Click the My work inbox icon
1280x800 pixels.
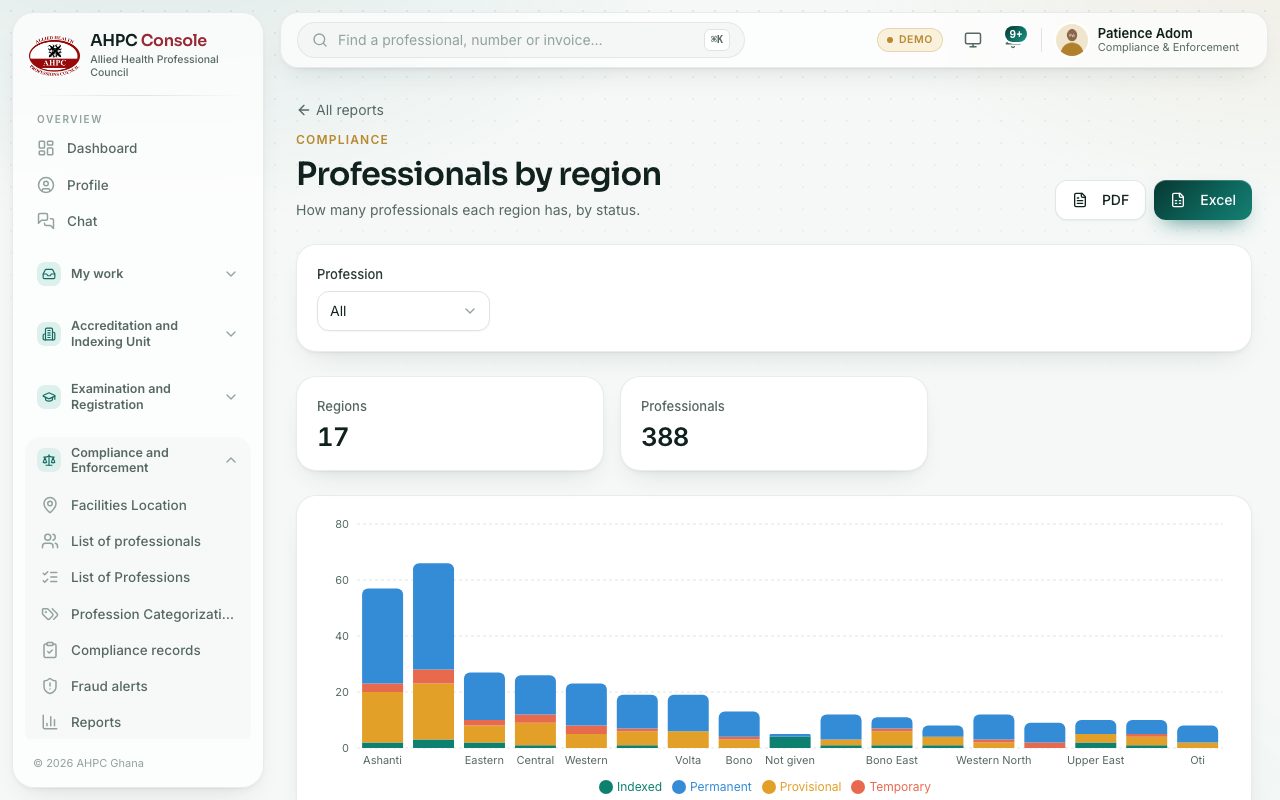coord(49,274)
